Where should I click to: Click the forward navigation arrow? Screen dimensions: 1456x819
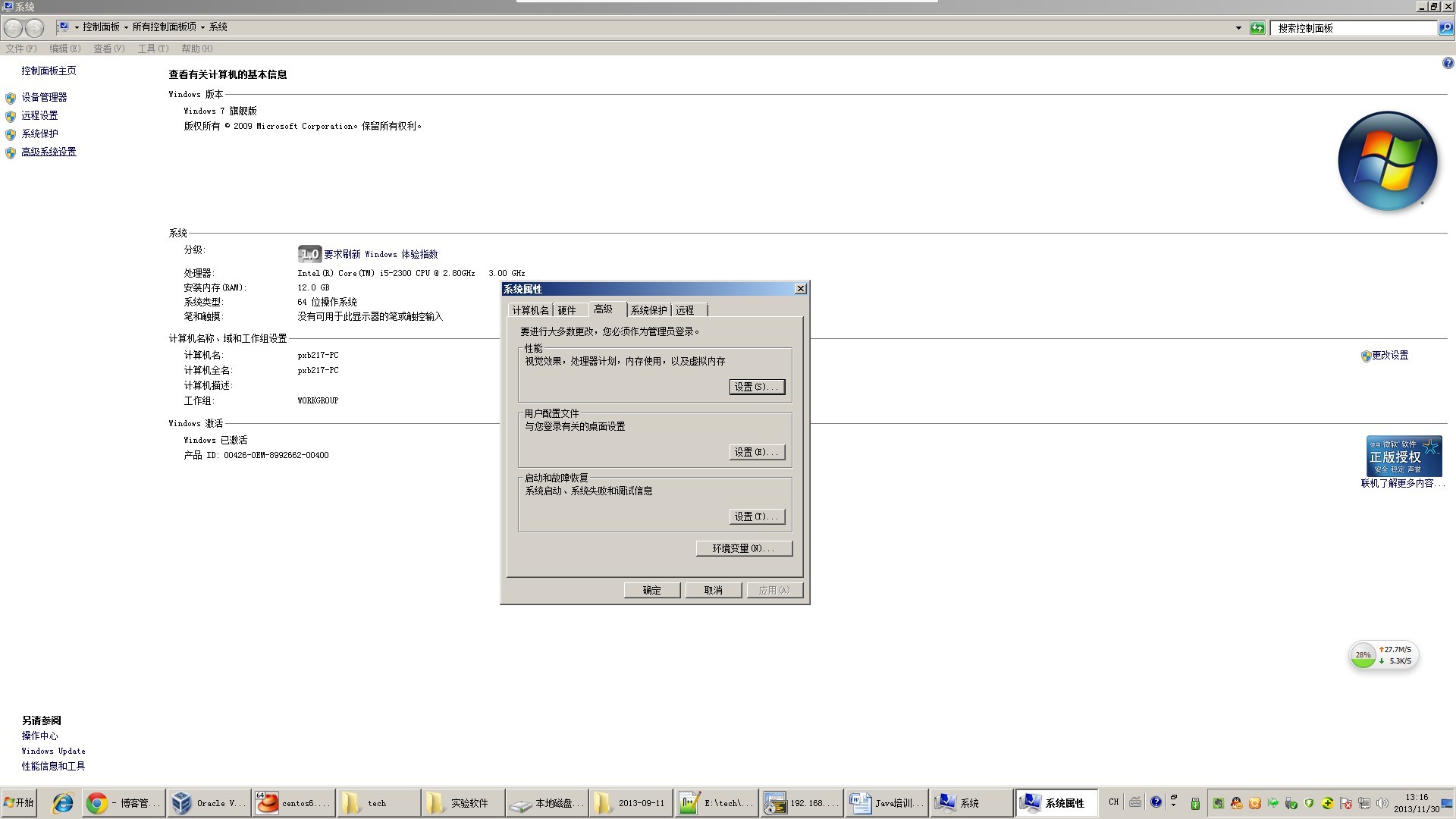[x=35, y=28]
